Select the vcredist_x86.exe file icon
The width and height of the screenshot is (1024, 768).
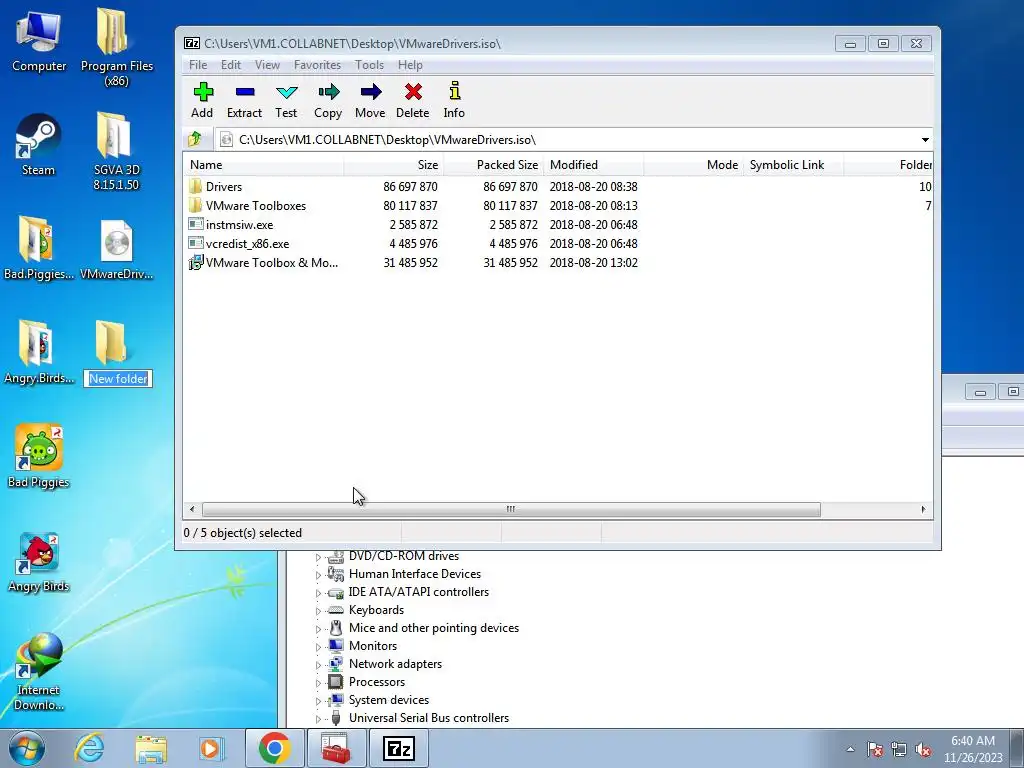pyautogui.click(x=195, y=243)
